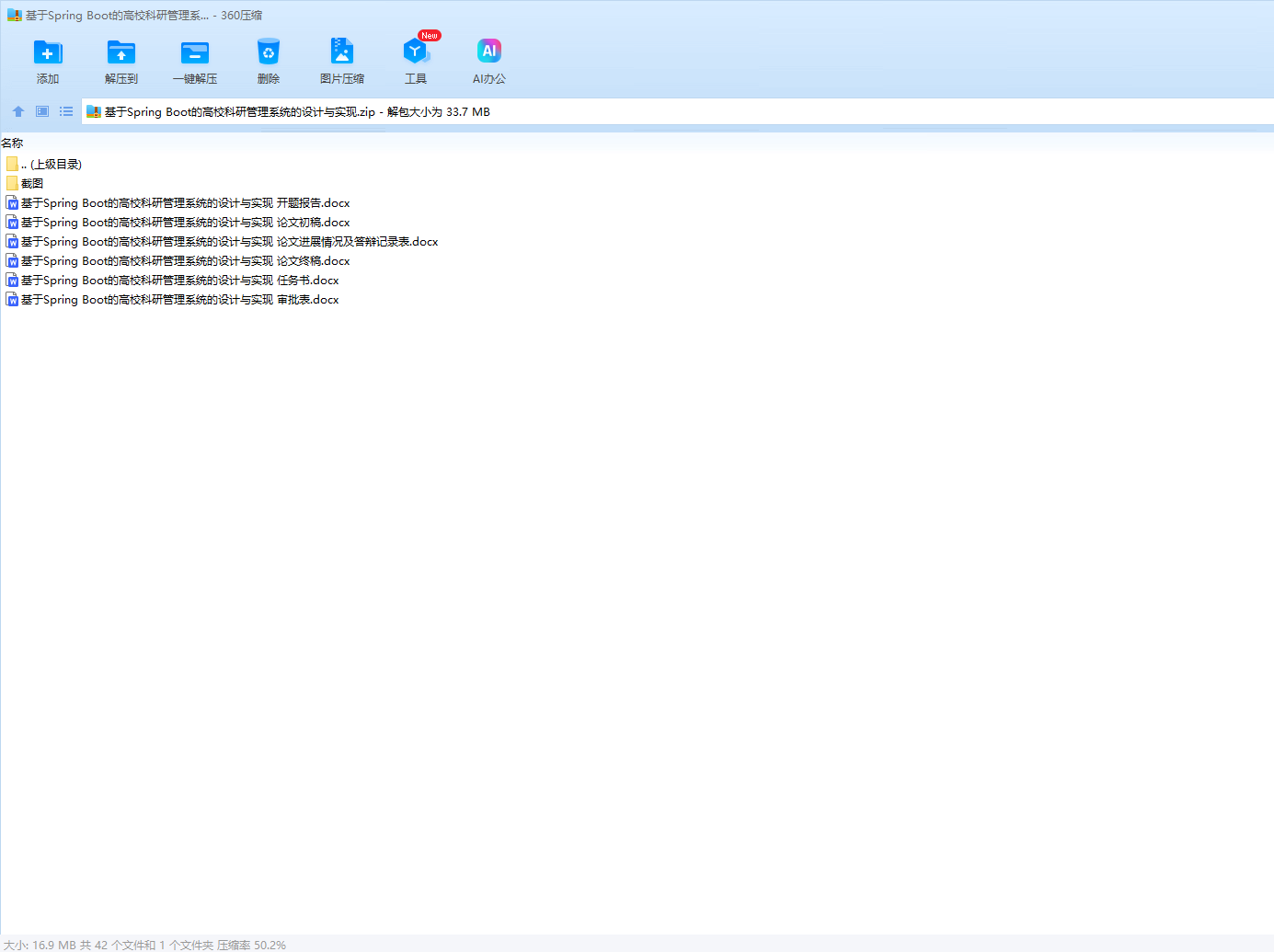
Task: Click the 一键解压 one-click extract icon
Action: (x=195, y=53)
